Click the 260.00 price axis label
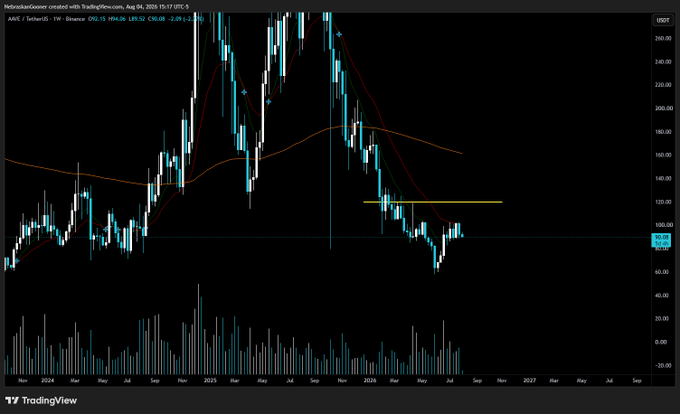 (x=664, y=39)
